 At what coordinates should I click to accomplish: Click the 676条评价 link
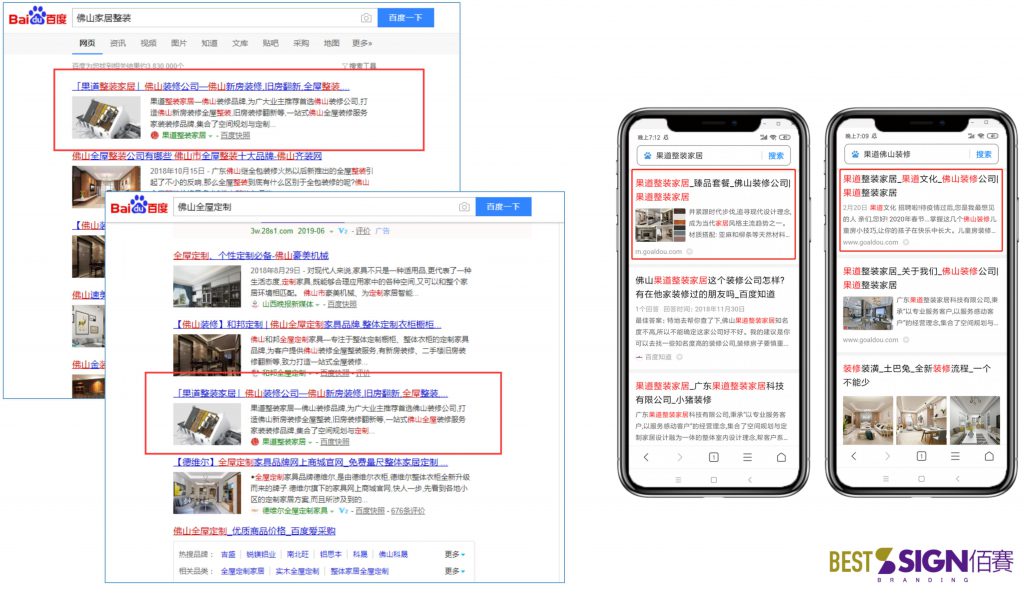[408, 511]
